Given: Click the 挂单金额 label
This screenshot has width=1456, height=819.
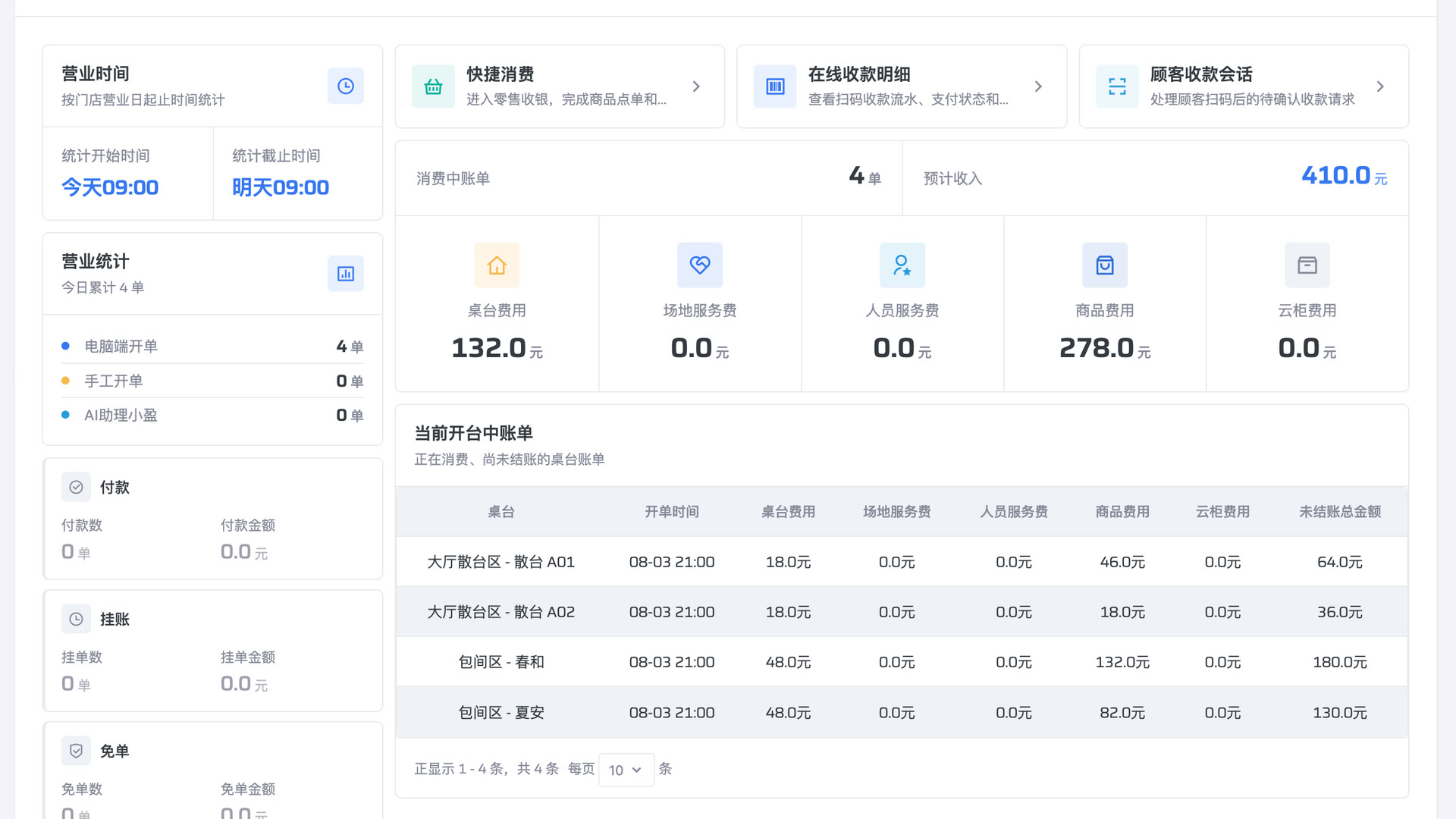Looking at the screenshot, I should [248, 657].
